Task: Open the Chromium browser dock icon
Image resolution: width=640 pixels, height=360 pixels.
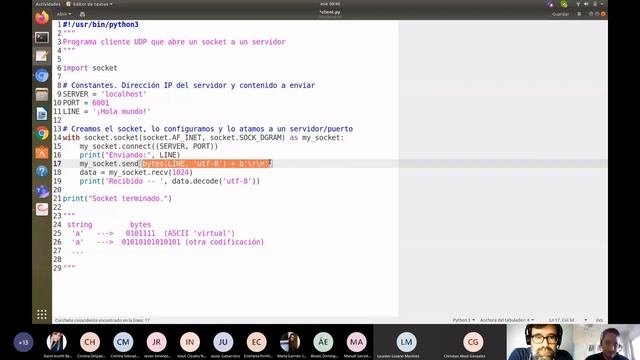Action: 42,76
